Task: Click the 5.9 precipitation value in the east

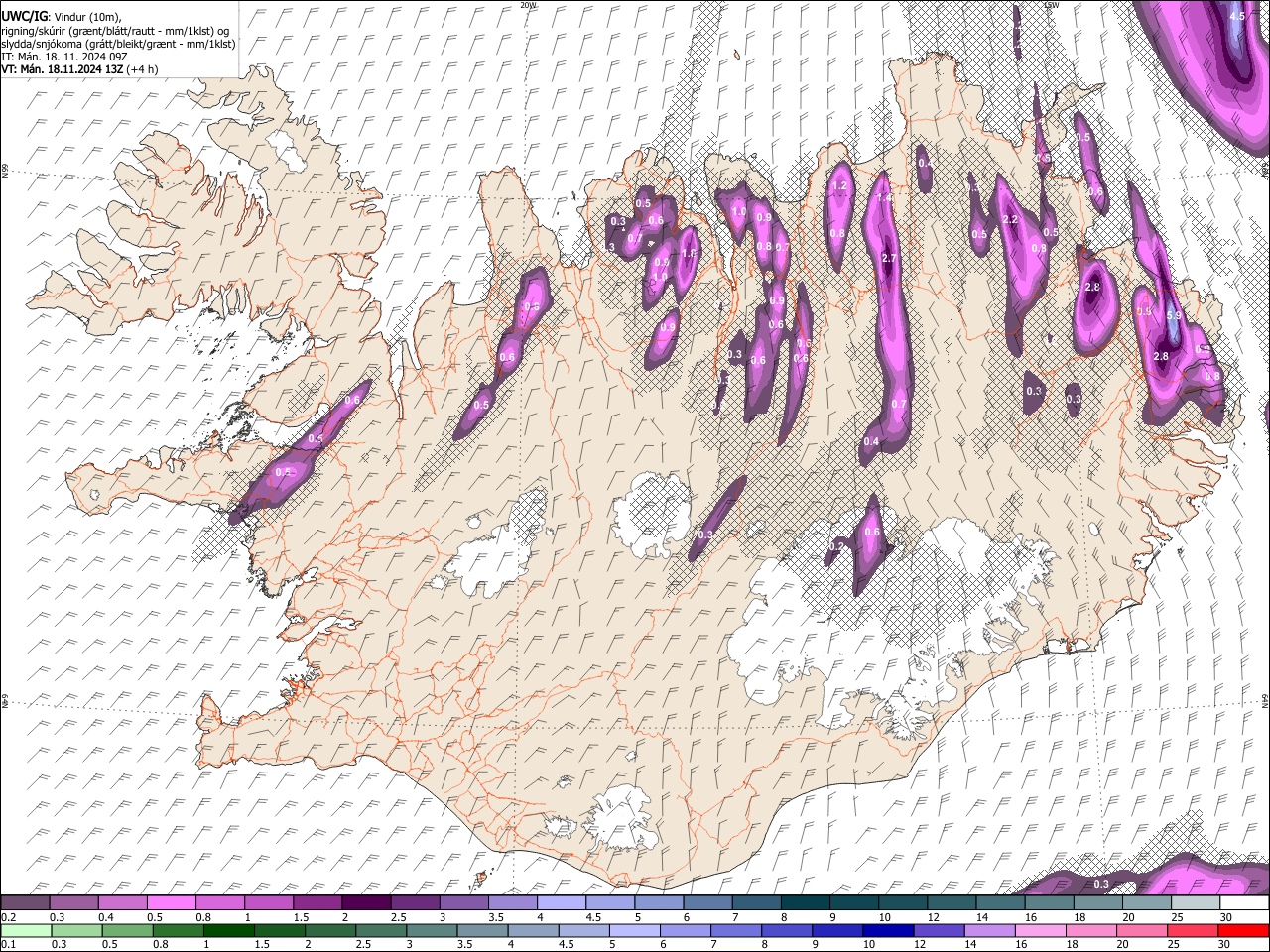Action: pos(1174,315)
